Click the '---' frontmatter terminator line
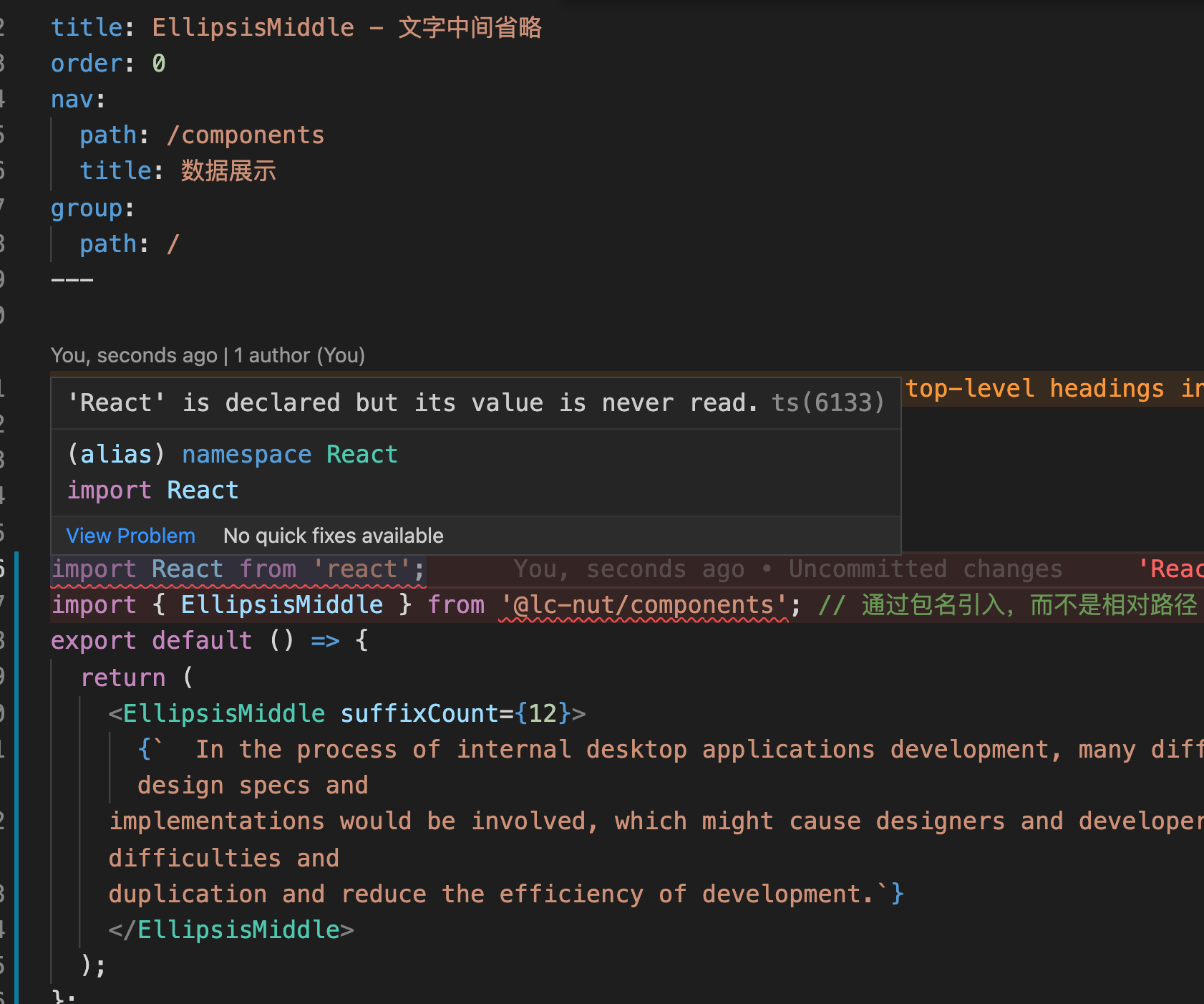The width and height of the screenshot is (1204, 1004). 72,279
